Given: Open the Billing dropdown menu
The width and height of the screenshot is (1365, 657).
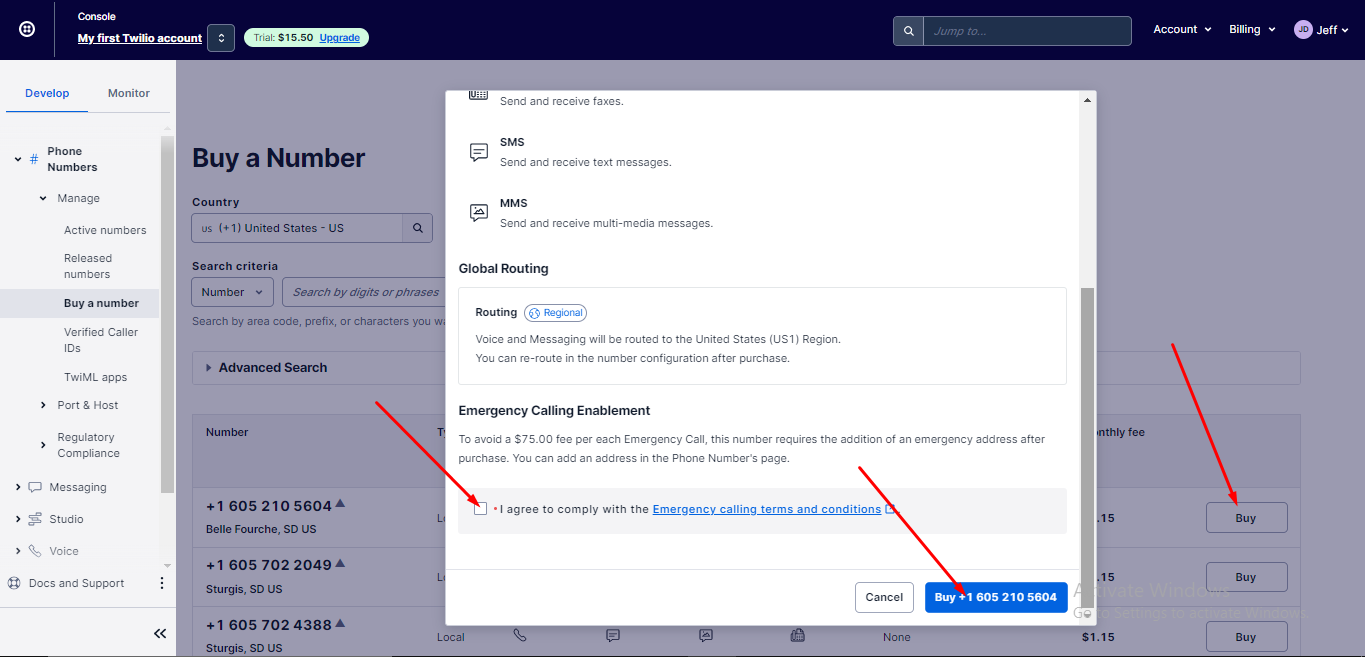Looking at the screenshot, I should [1252, 30].
